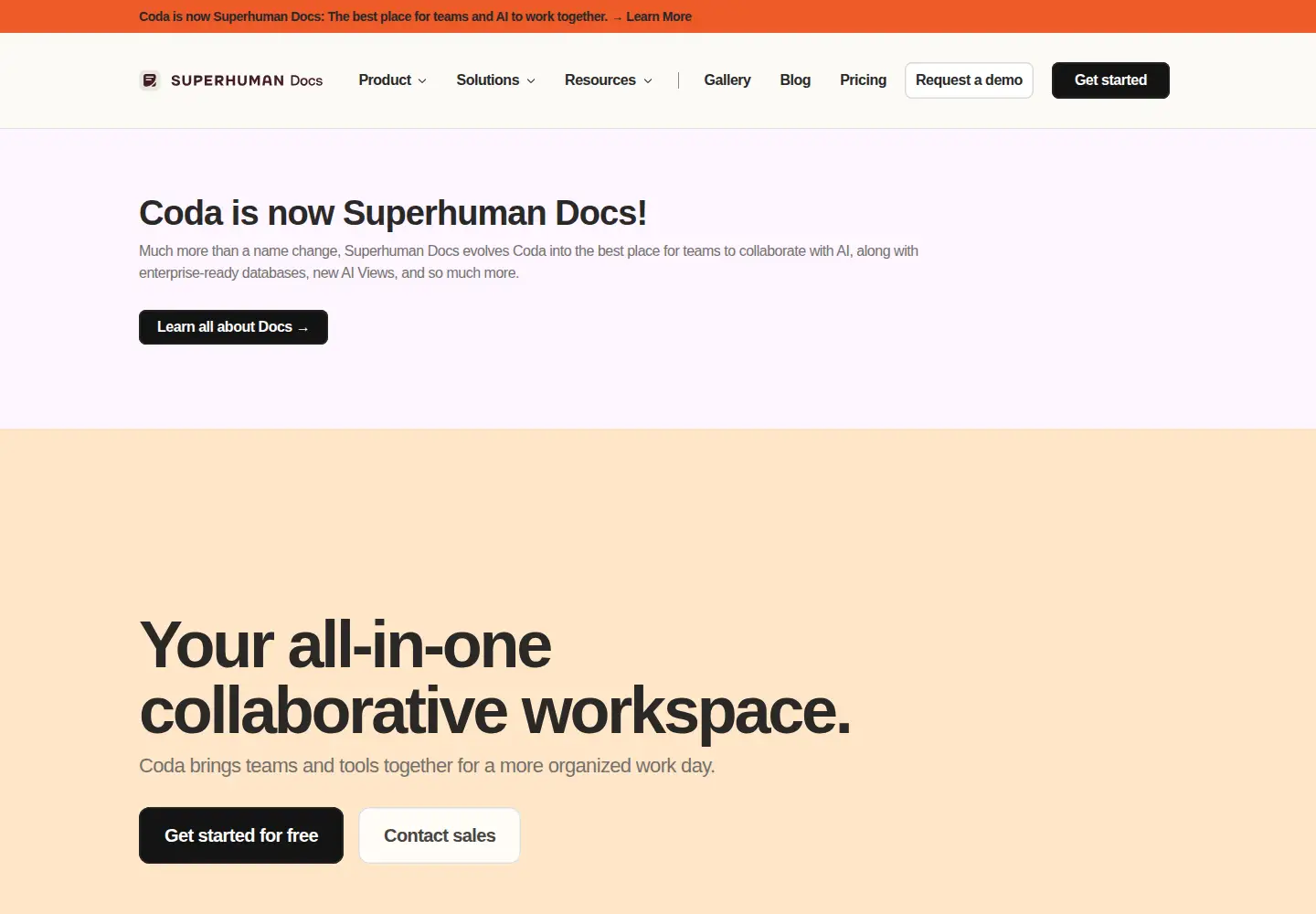Click the Superhuman Docs logo icon

pos(150,80)
